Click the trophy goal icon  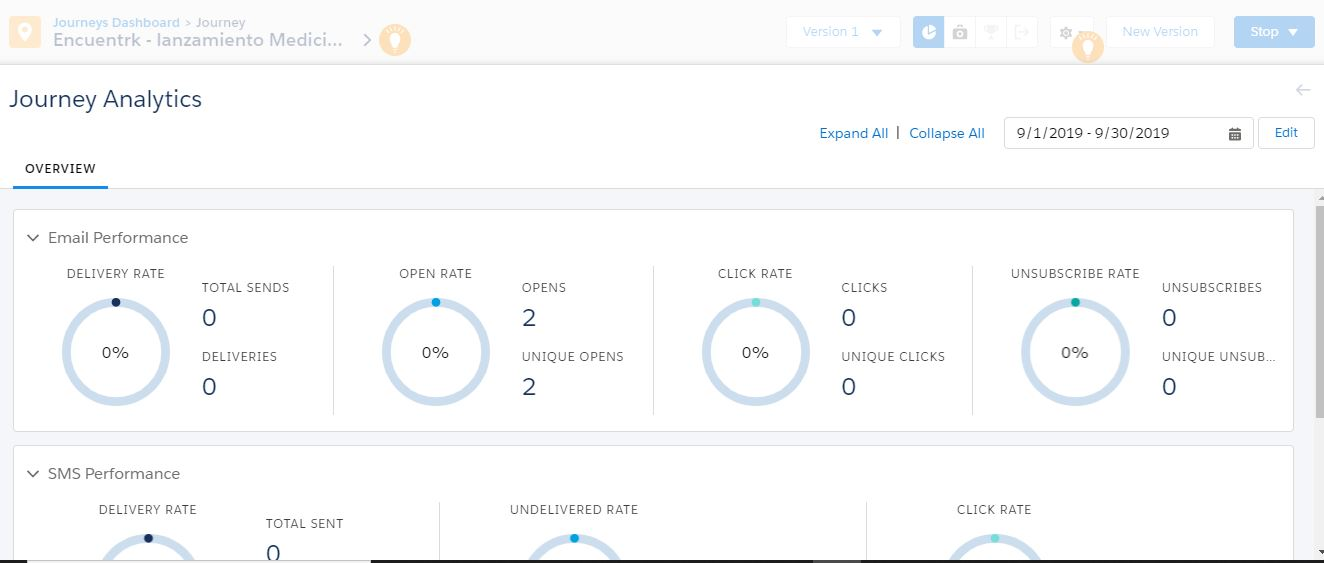[x=991, y=32]
